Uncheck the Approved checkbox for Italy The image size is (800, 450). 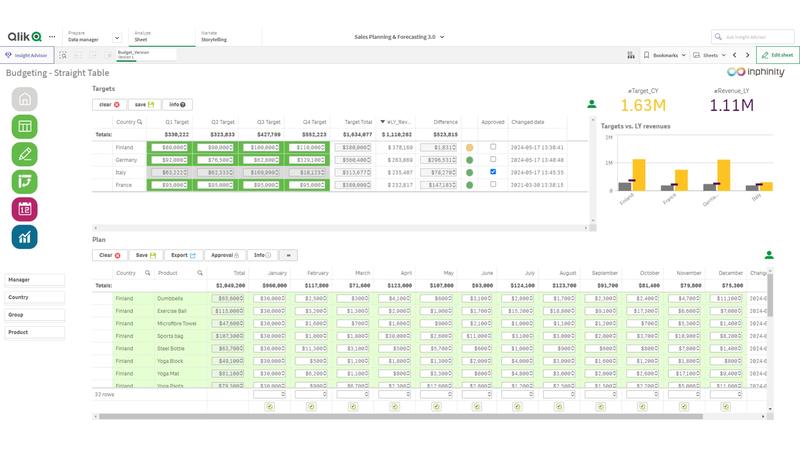tap(492, 171)
